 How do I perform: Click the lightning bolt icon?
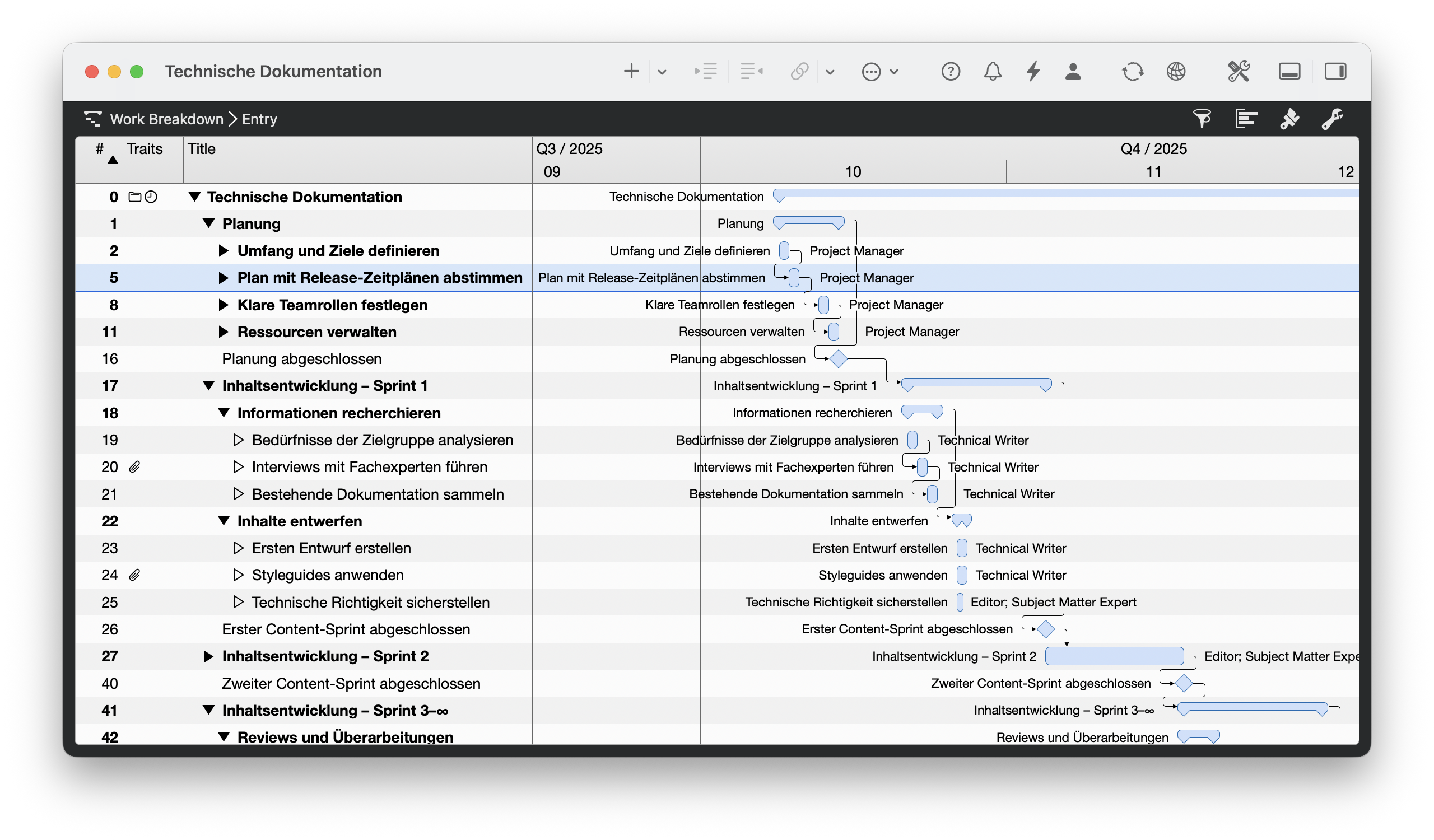[x=1033, y=72]
